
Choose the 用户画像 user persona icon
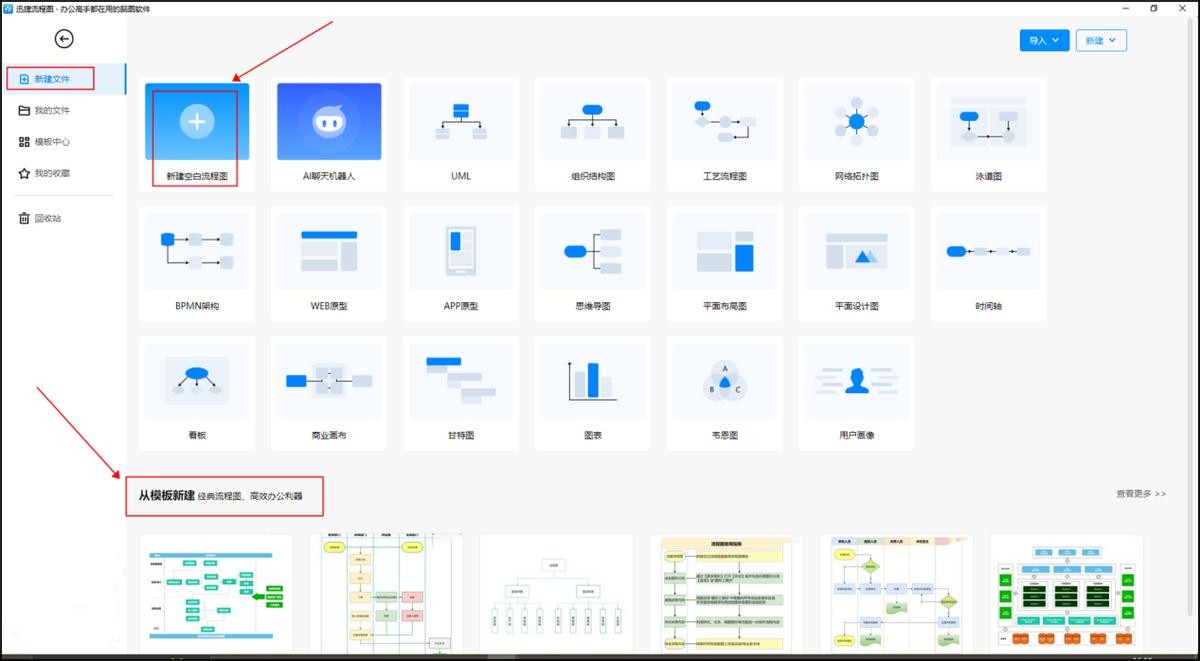point(856,381)
